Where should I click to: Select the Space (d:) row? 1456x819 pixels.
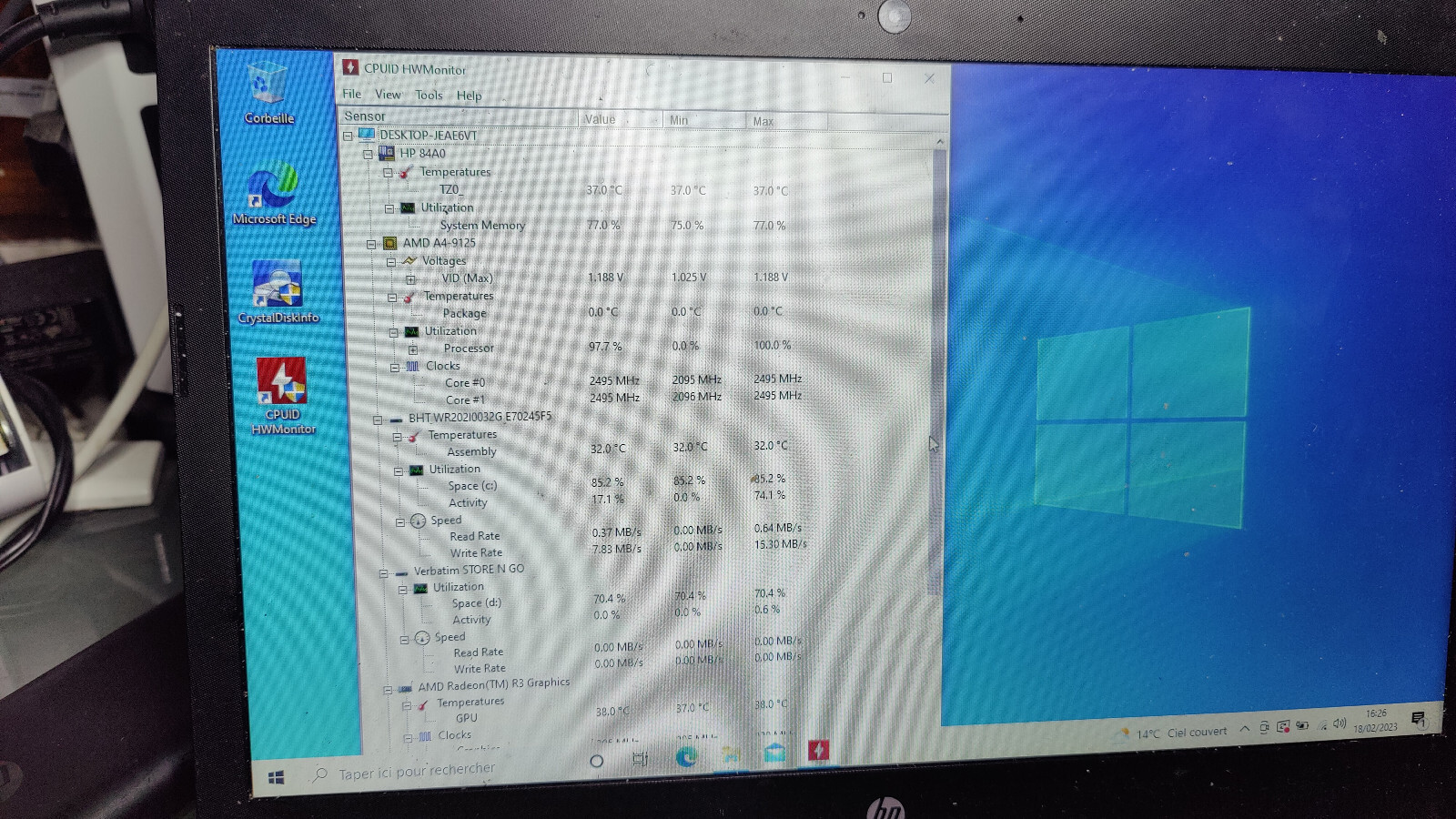pos(477,603)
